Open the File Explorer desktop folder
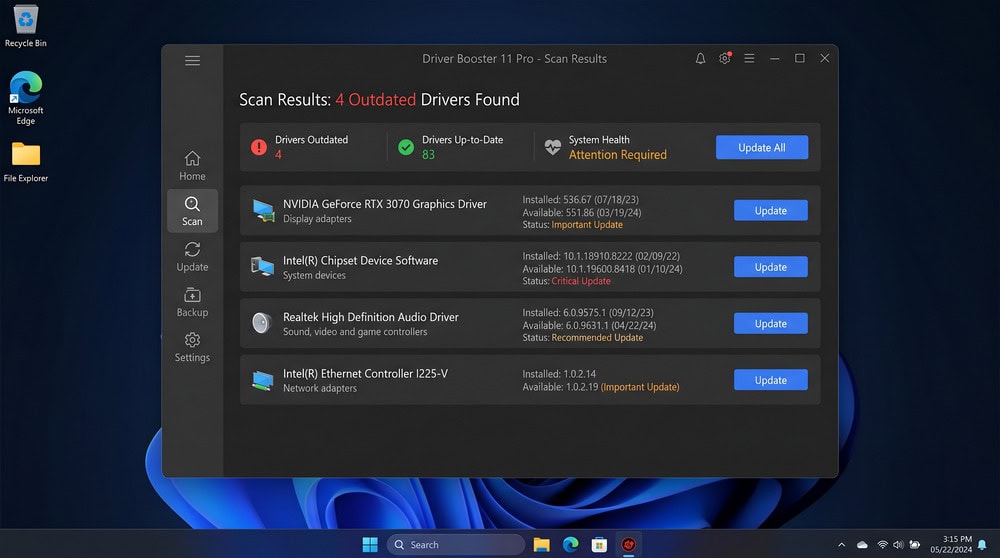This screenshot has height=558, width=1000. pyautogui.click(x=26, y=163)
